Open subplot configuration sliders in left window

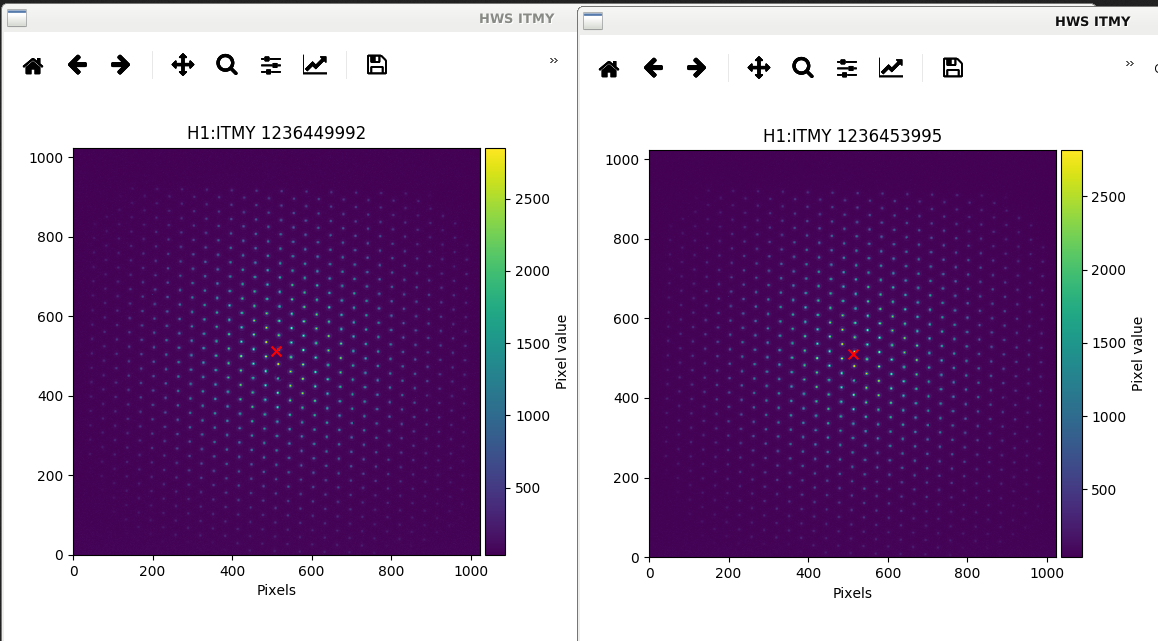(x=271, y=65)
